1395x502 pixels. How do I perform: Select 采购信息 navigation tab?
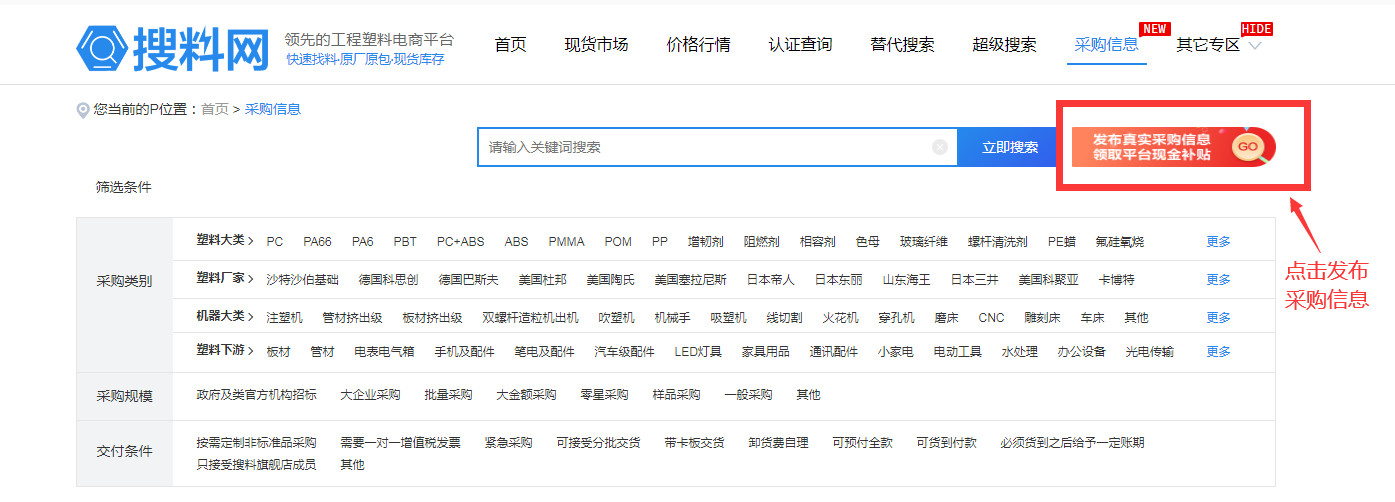[1106, 45]
